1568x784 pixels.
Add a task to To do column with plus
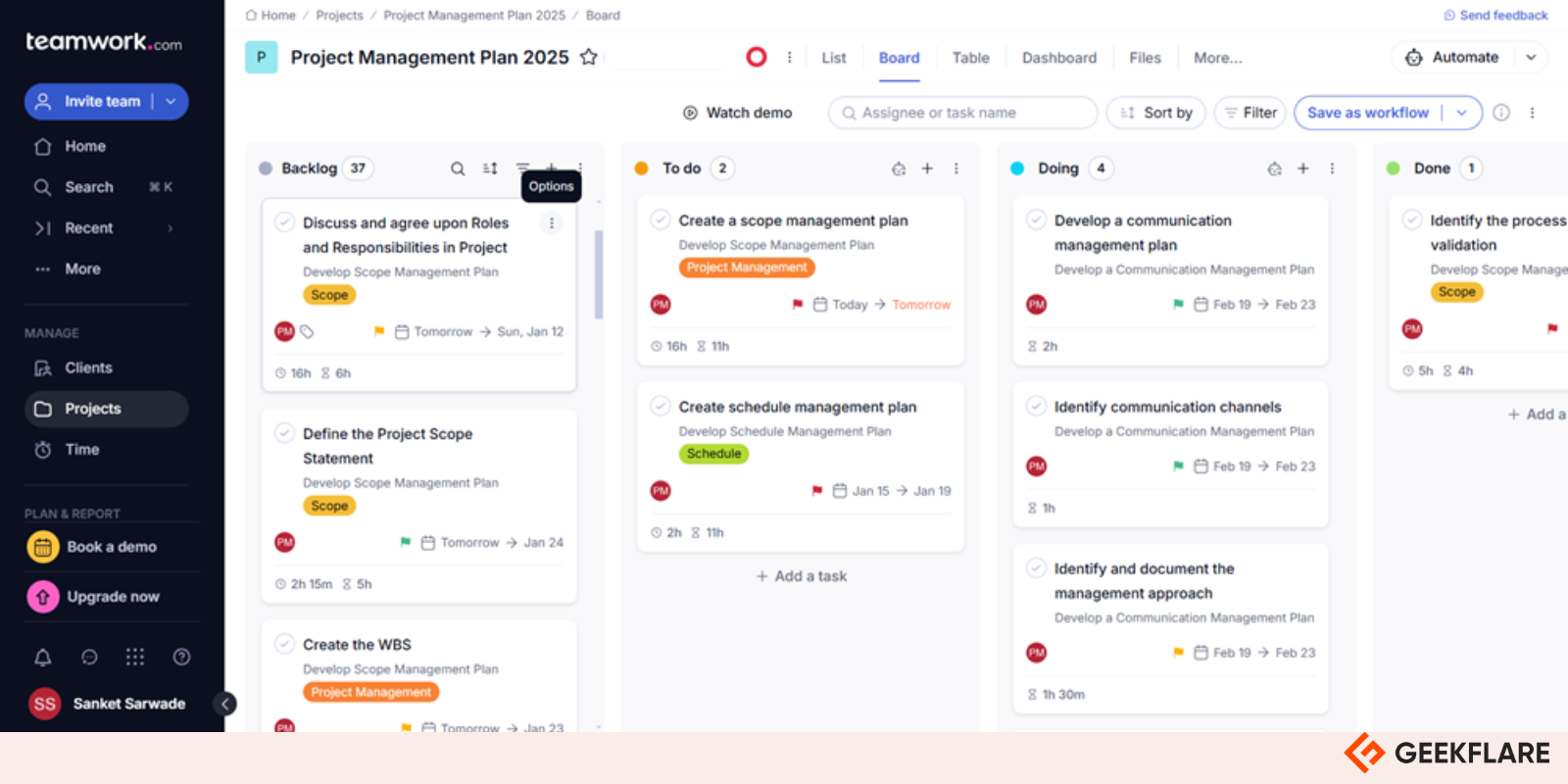click(x=927, y=169)
